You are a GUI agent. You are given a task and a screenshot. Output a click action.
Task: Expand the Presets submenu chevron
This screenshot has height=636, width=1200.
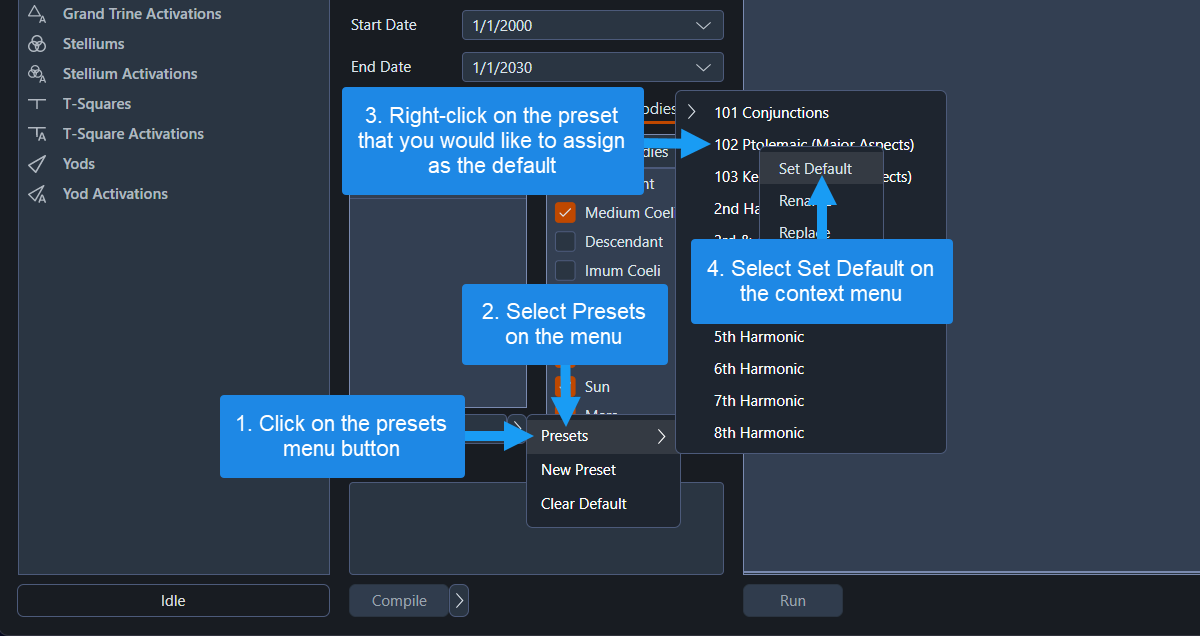click(x=660, y=436)
